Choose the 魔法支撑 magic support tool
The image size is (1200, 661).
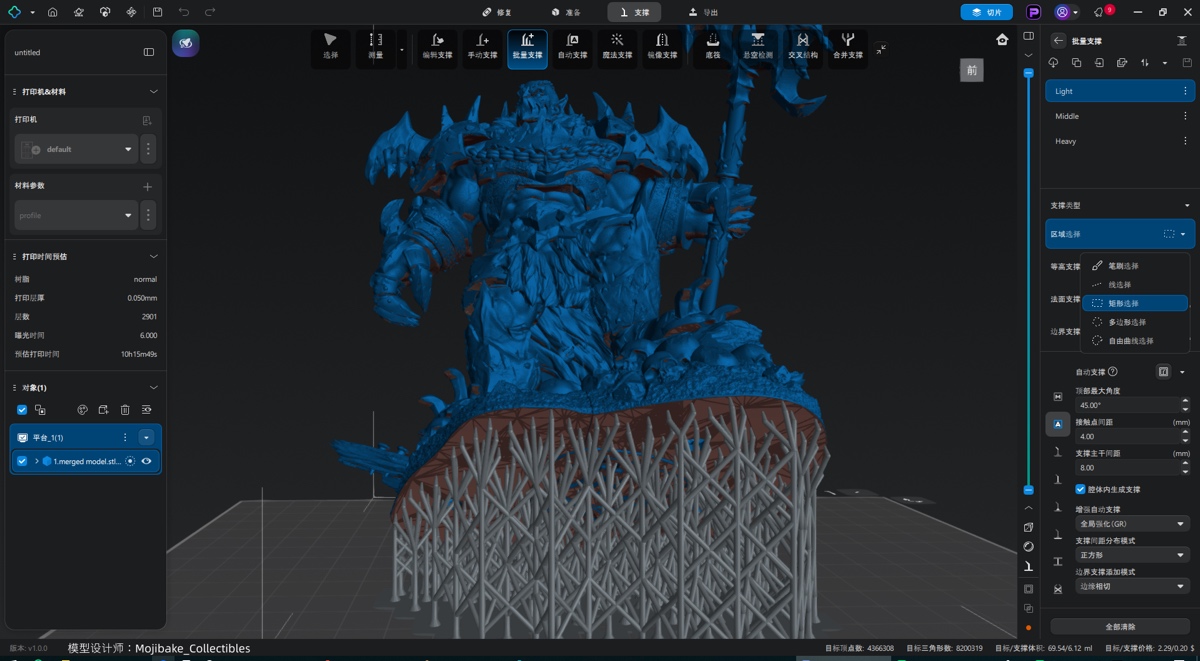[x=617, y=46]
